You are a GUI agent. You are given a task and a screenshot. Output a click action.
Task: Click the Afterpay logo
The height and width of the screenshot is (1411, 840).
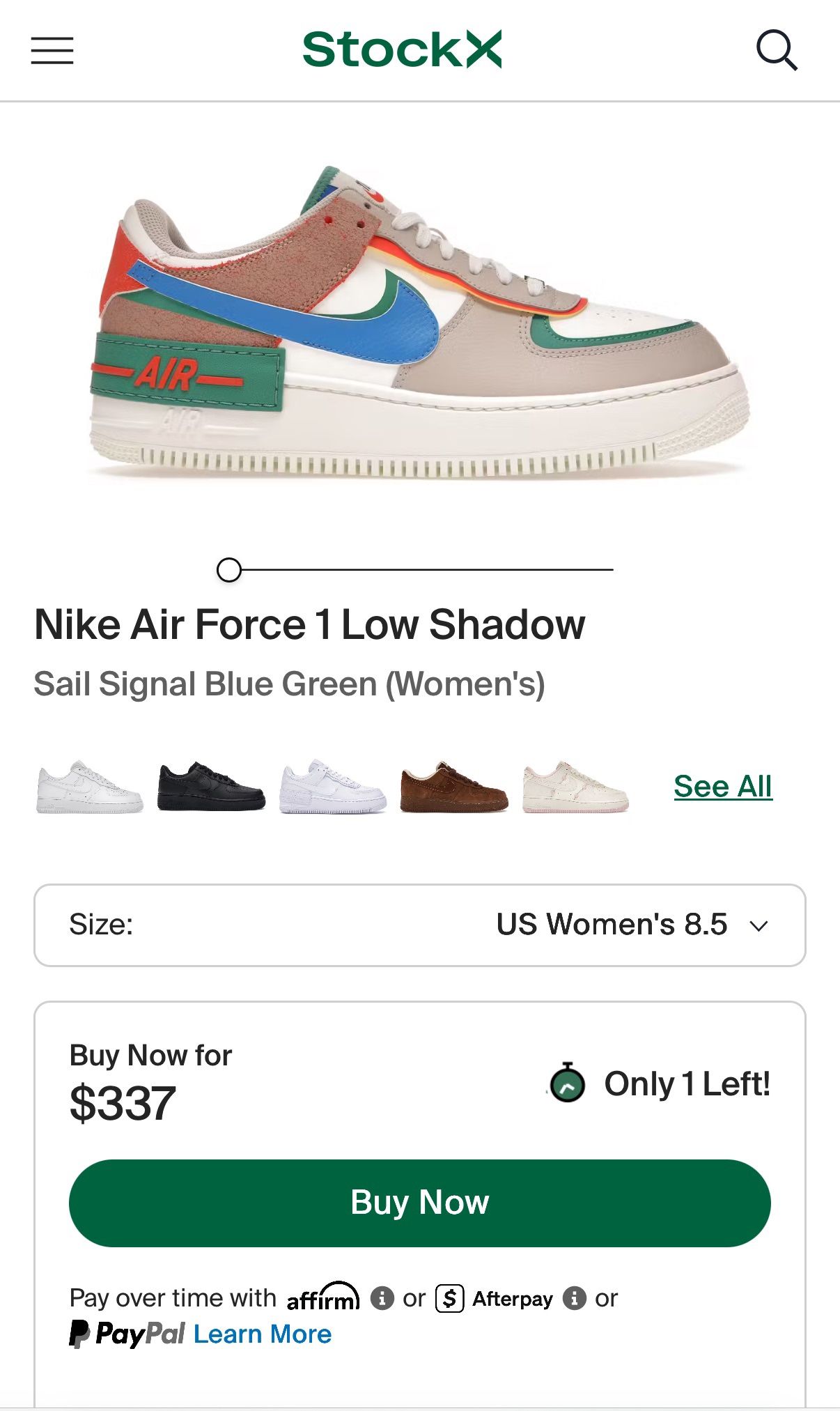[495, 1299]
